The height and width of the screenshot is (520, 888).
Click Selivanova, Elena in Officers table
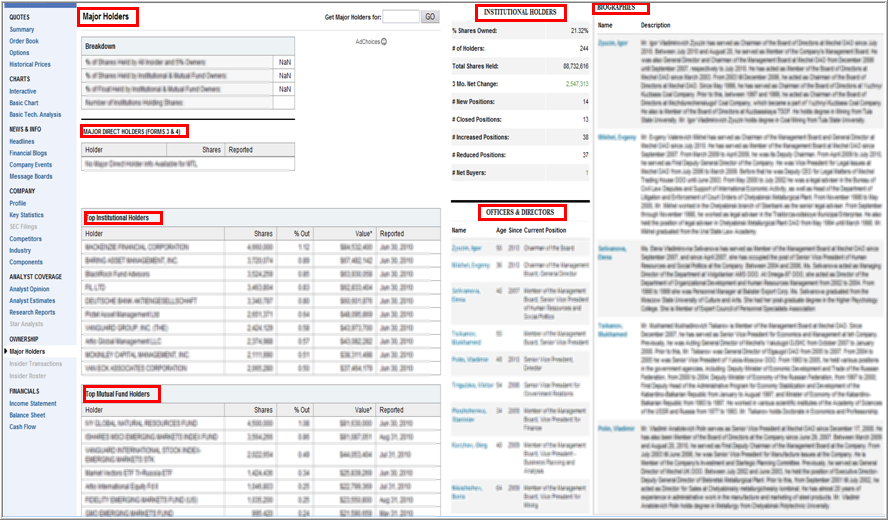click(x=466, y=295)
